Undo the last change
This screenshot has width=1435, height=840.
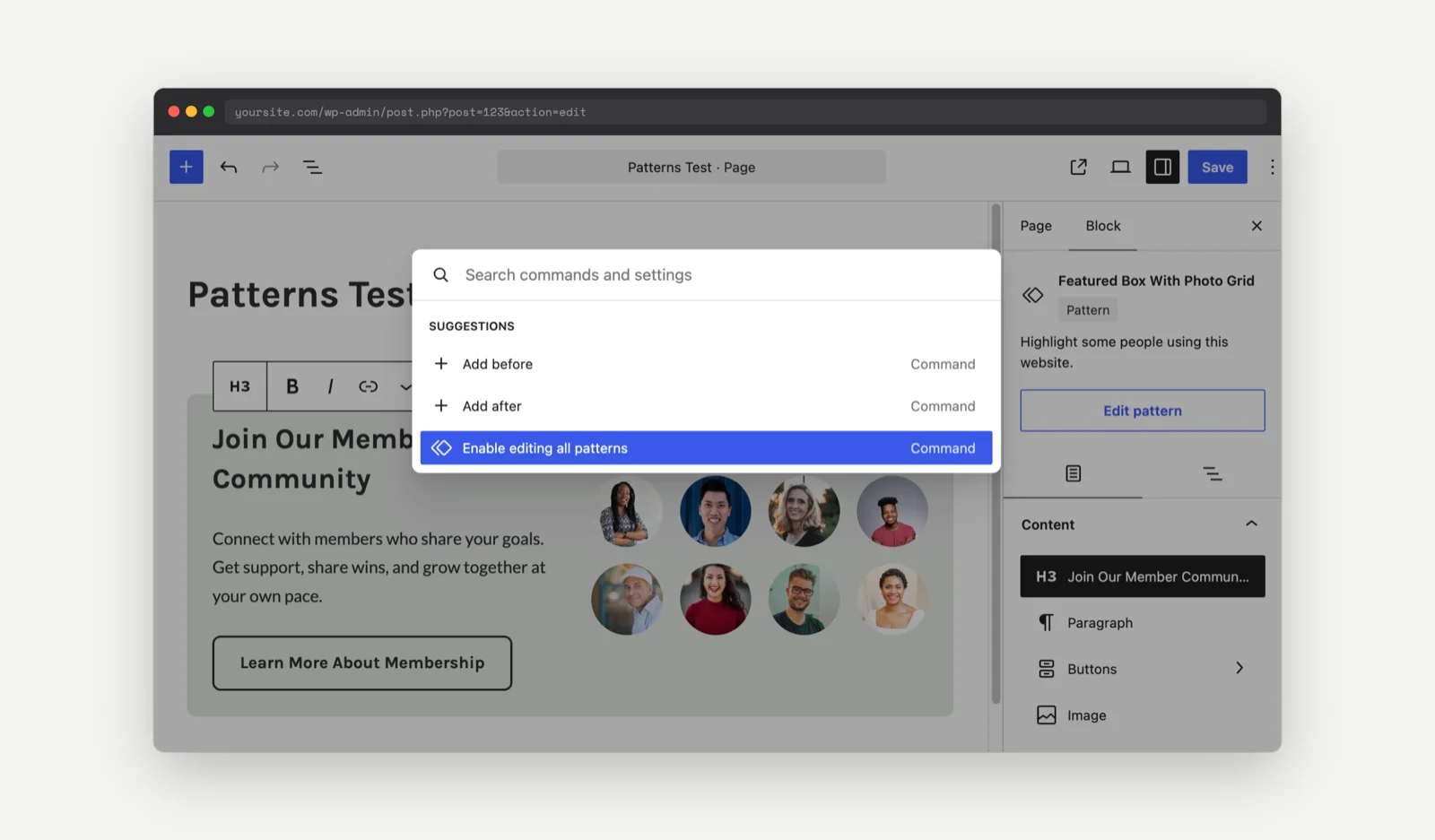tap(229, 167)
